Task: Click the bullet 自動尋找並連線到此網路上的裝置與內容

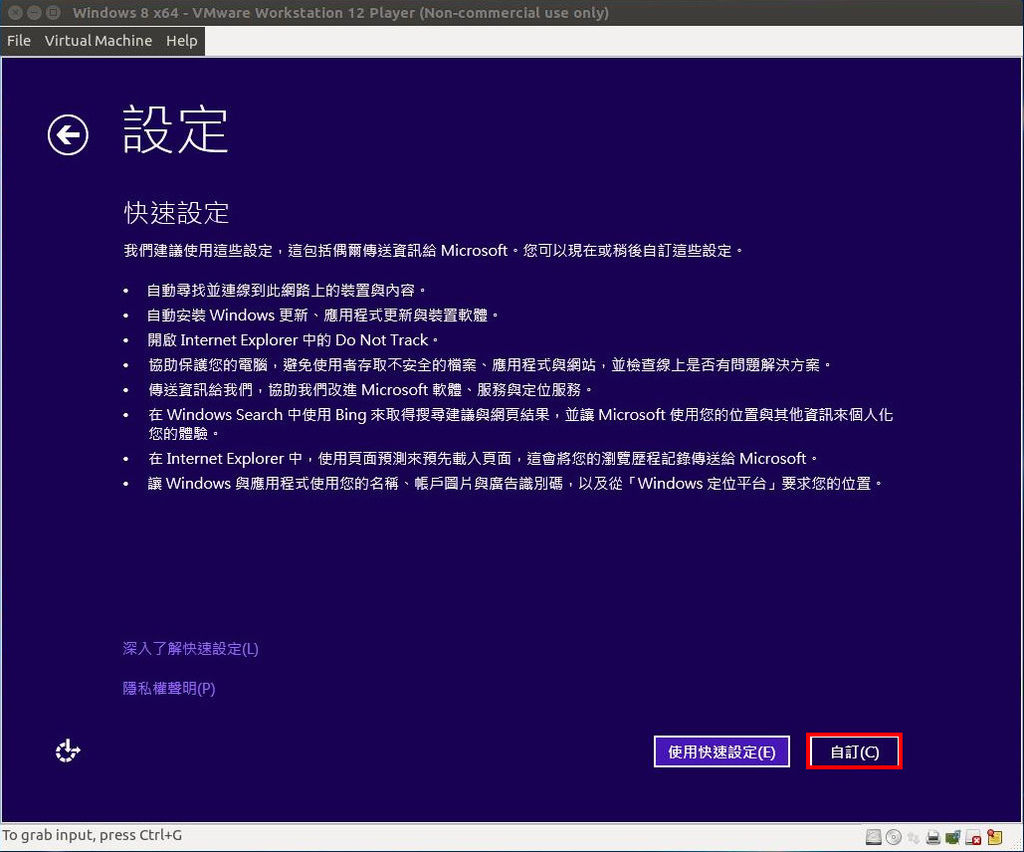Action: (x=287, y=291)
